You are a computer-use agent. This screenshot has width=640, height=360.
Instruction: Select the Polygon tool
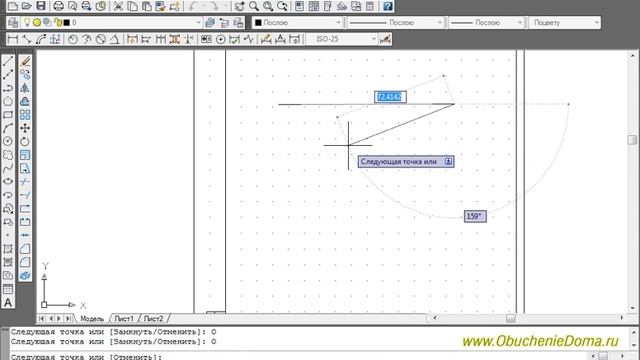[x=8, y=101]
